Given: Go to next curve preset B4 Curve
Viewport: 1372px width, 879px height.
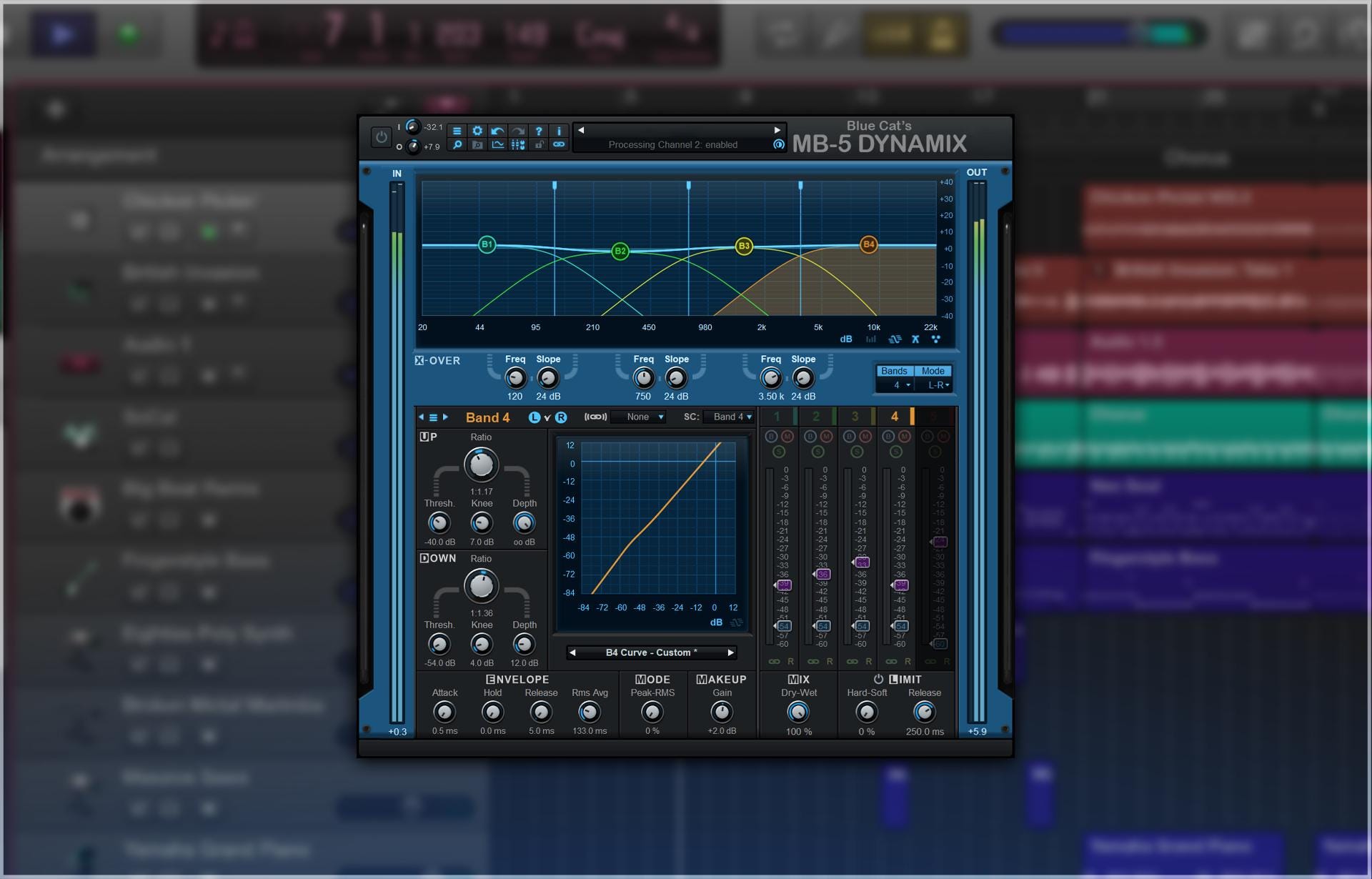Looking at the screenshot, I should tap(730, 652).
